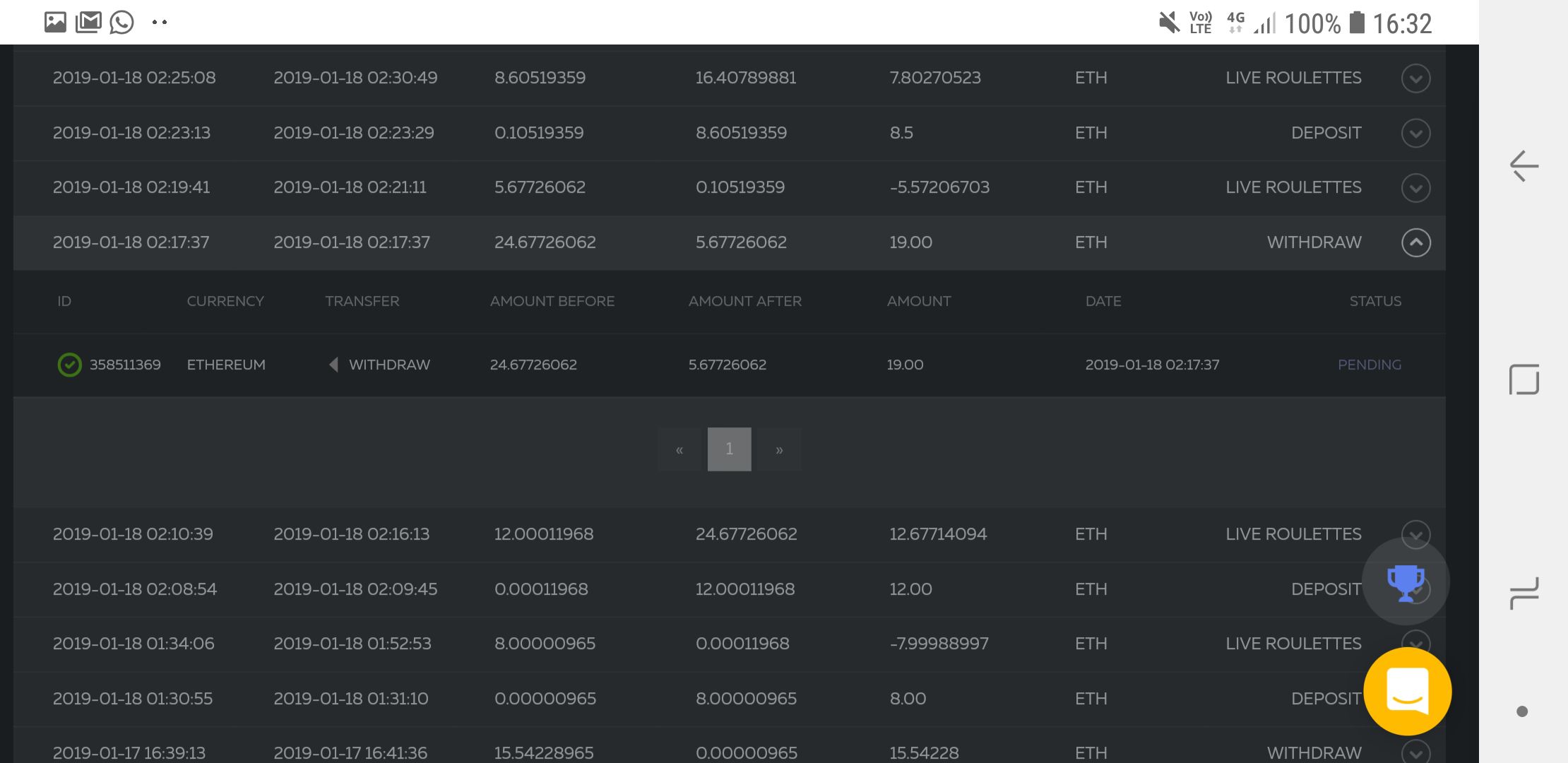Go to next page of transfers
1568x763 pixels.
coord(779,449)
